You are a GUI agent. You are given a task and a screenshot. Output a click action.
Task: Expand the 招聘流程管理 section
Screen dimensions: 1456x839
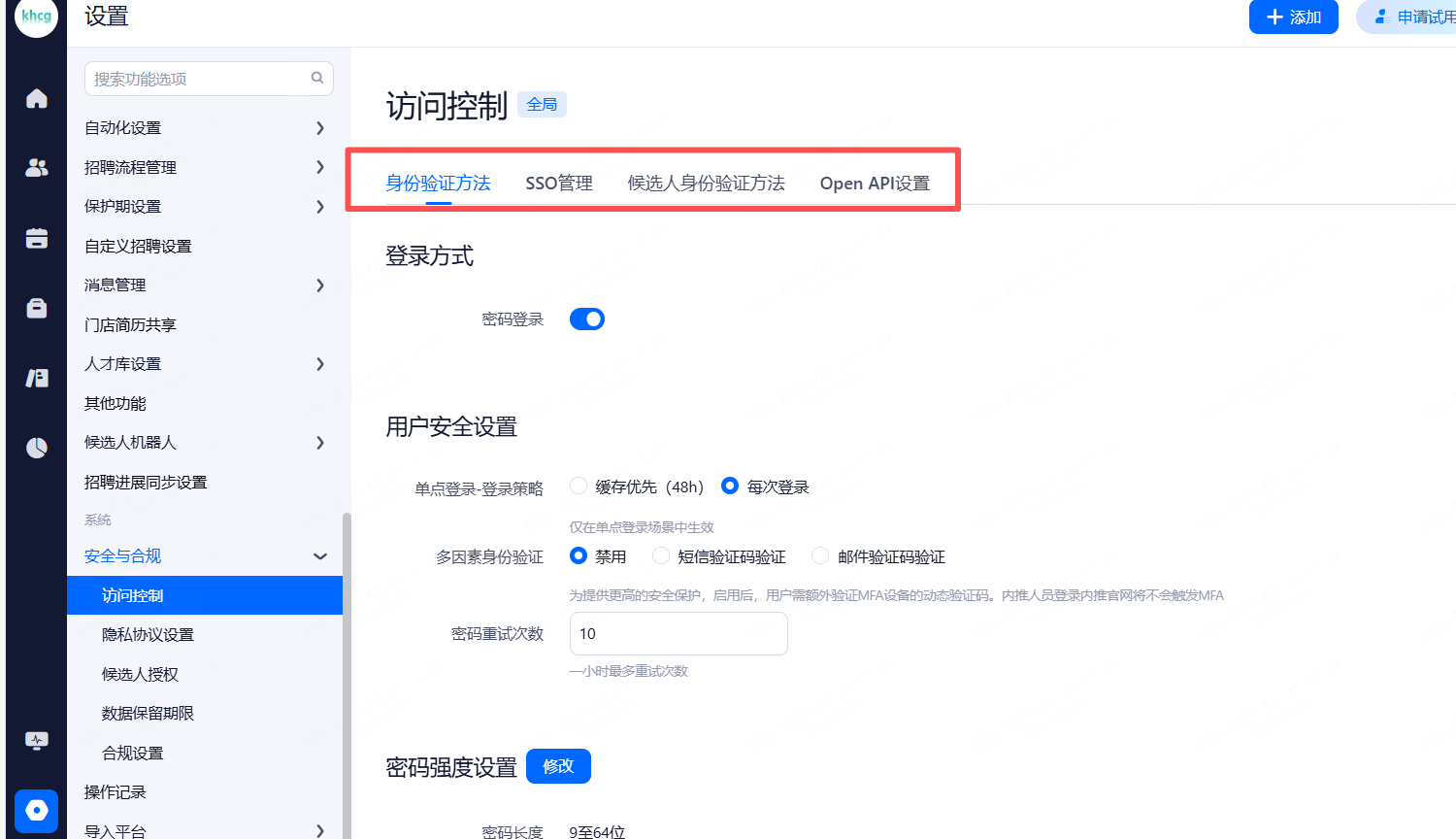tap(320, 167)
